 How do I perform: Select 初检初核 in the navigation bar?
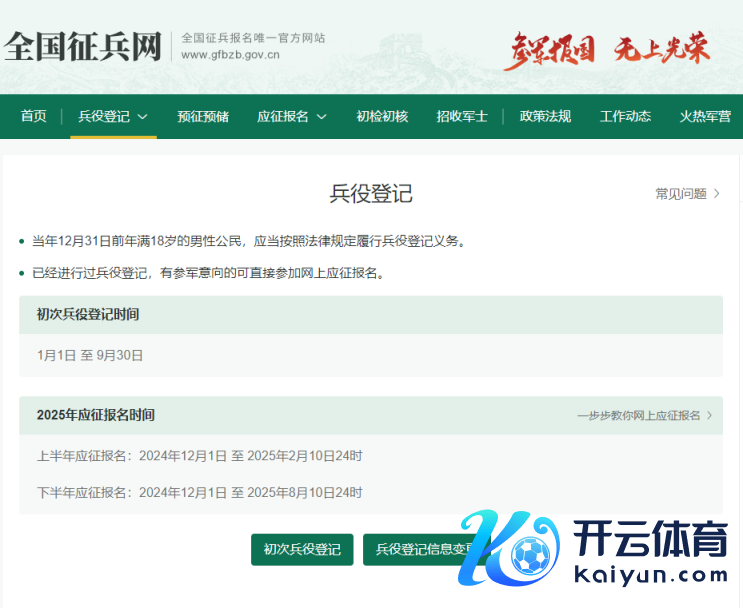pyautogui.click(x=382, y=116)
